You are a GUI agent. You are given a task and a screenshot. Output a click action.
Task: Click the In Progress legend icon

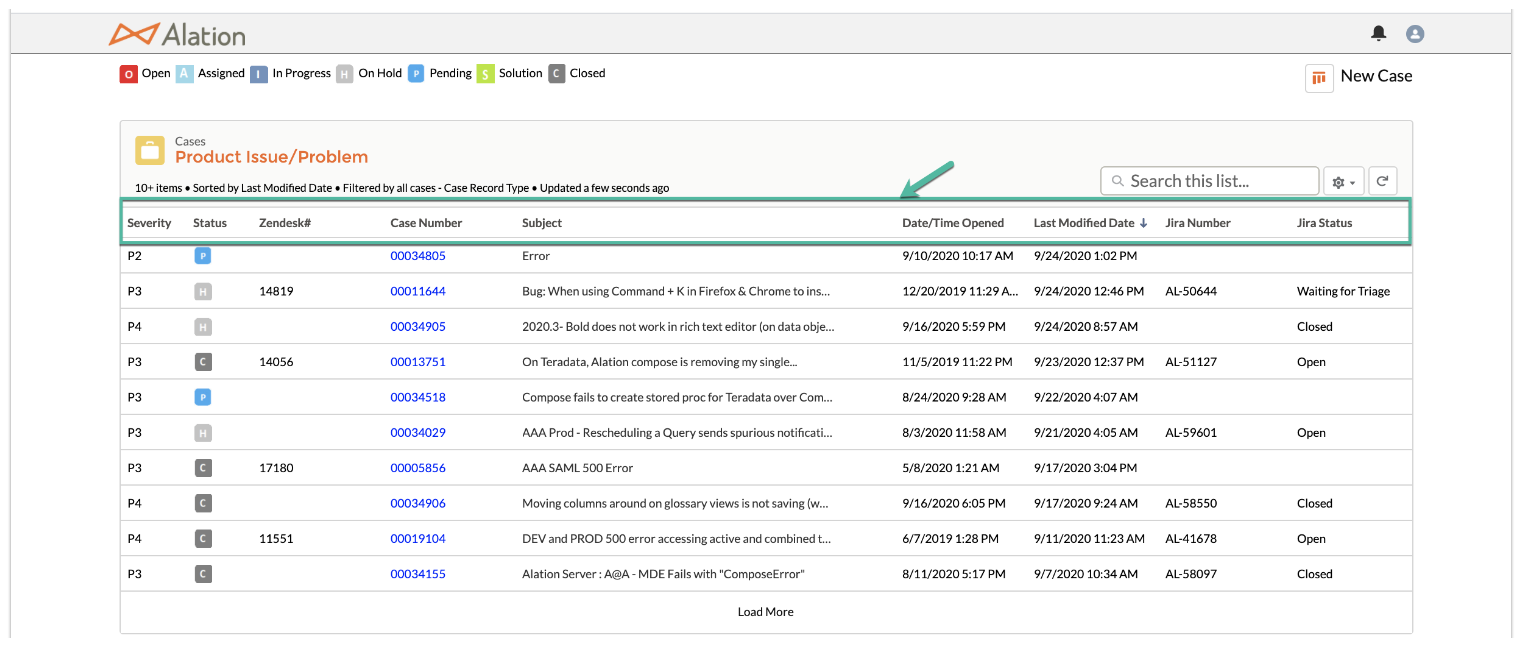(x=259, y=74)
